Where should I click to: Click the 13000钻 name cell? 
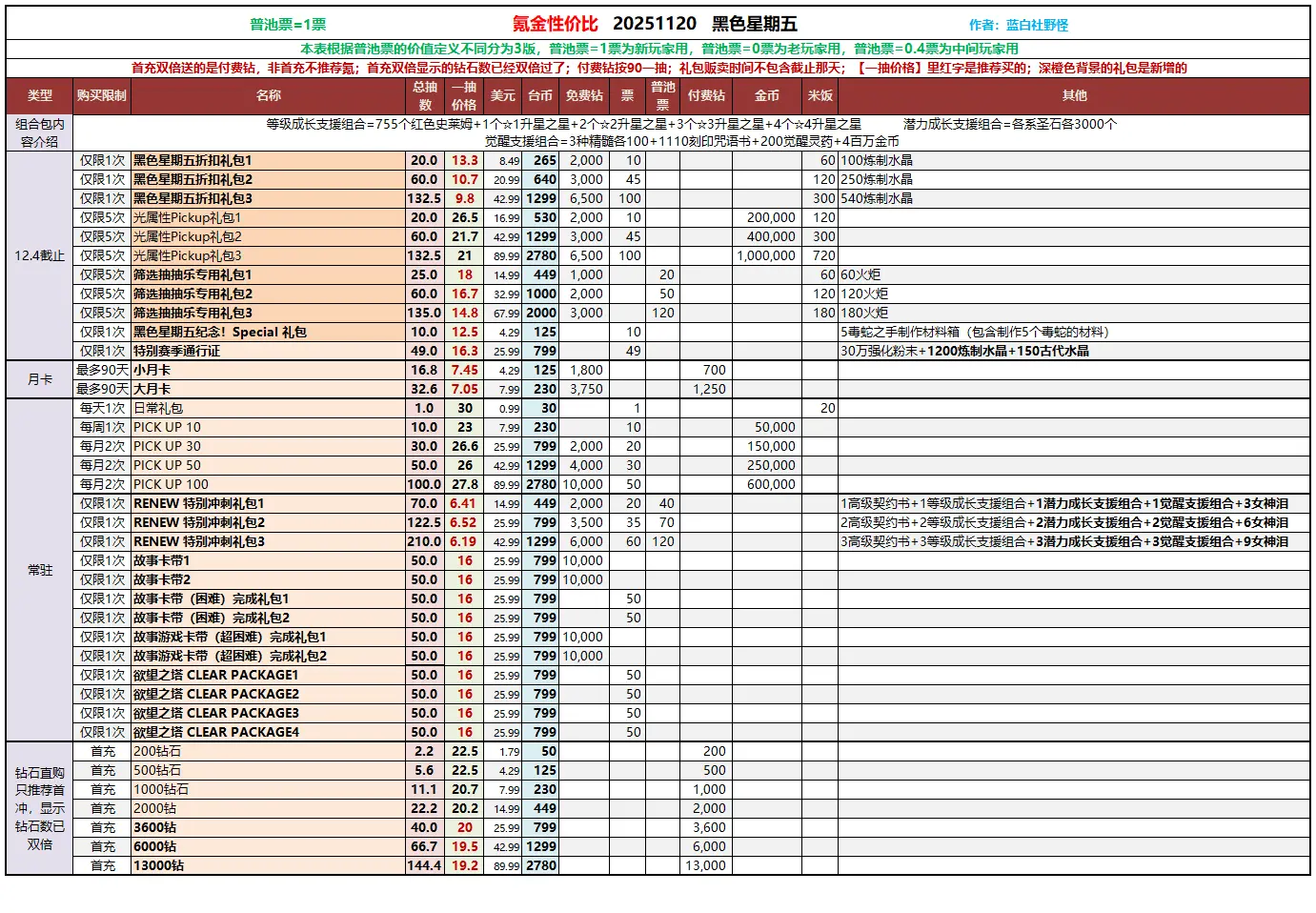(x=159, y=865)
